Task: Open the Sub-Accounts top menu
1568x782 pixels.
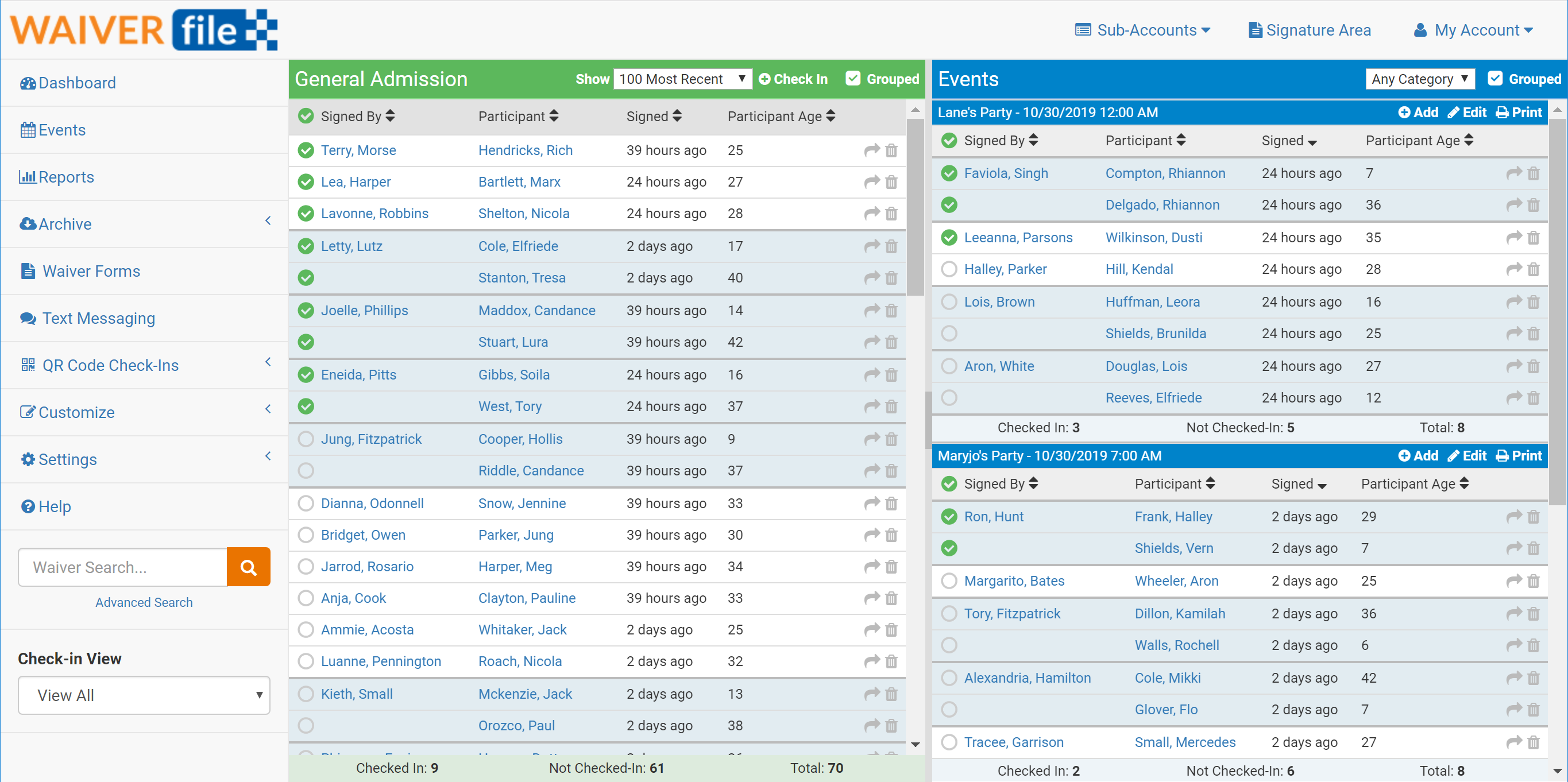Action: click(x=1142, y=30)
